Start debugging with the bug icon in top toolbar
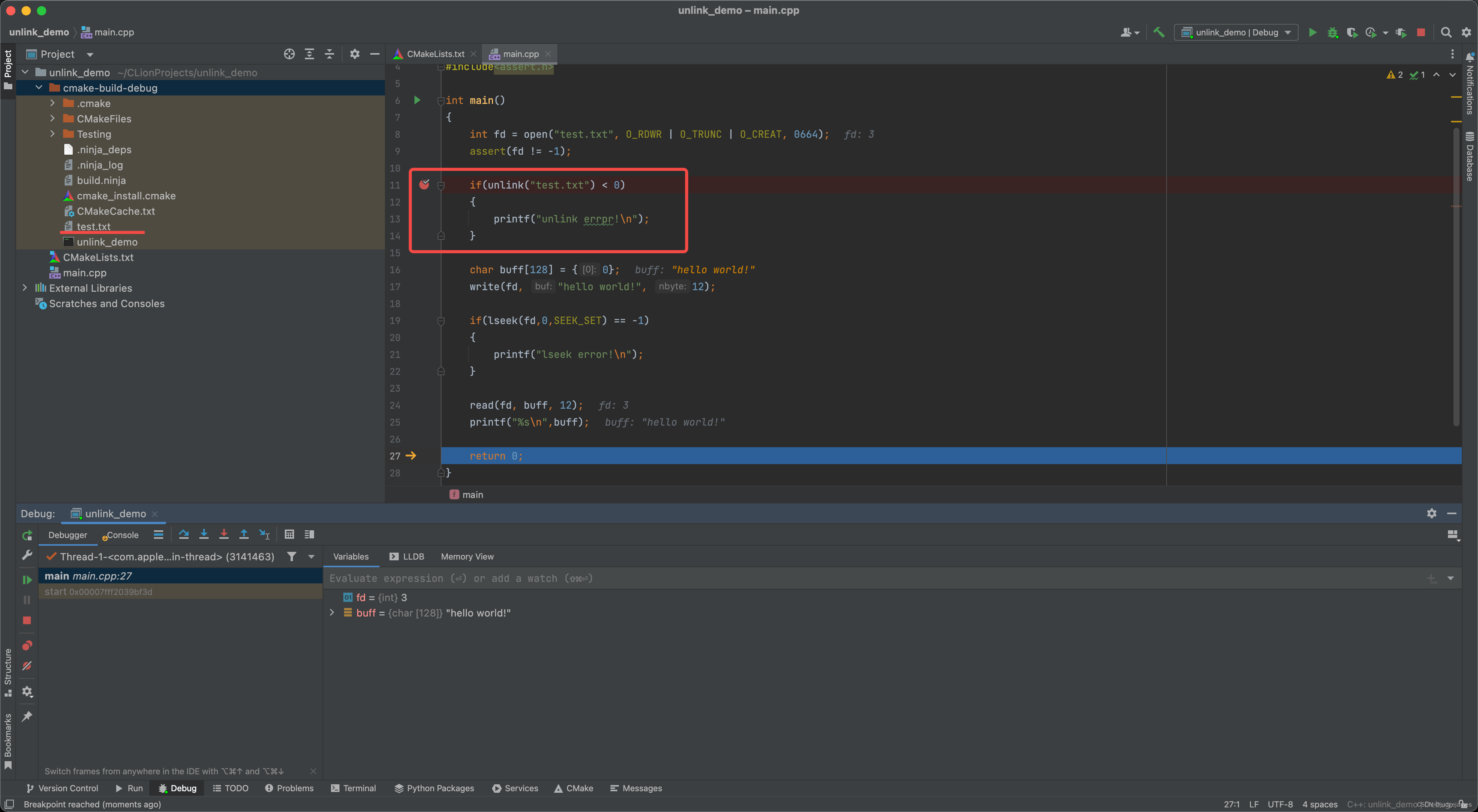Image resolution: width=1478 pixels, height=812 pixels. coord(1332,32)
